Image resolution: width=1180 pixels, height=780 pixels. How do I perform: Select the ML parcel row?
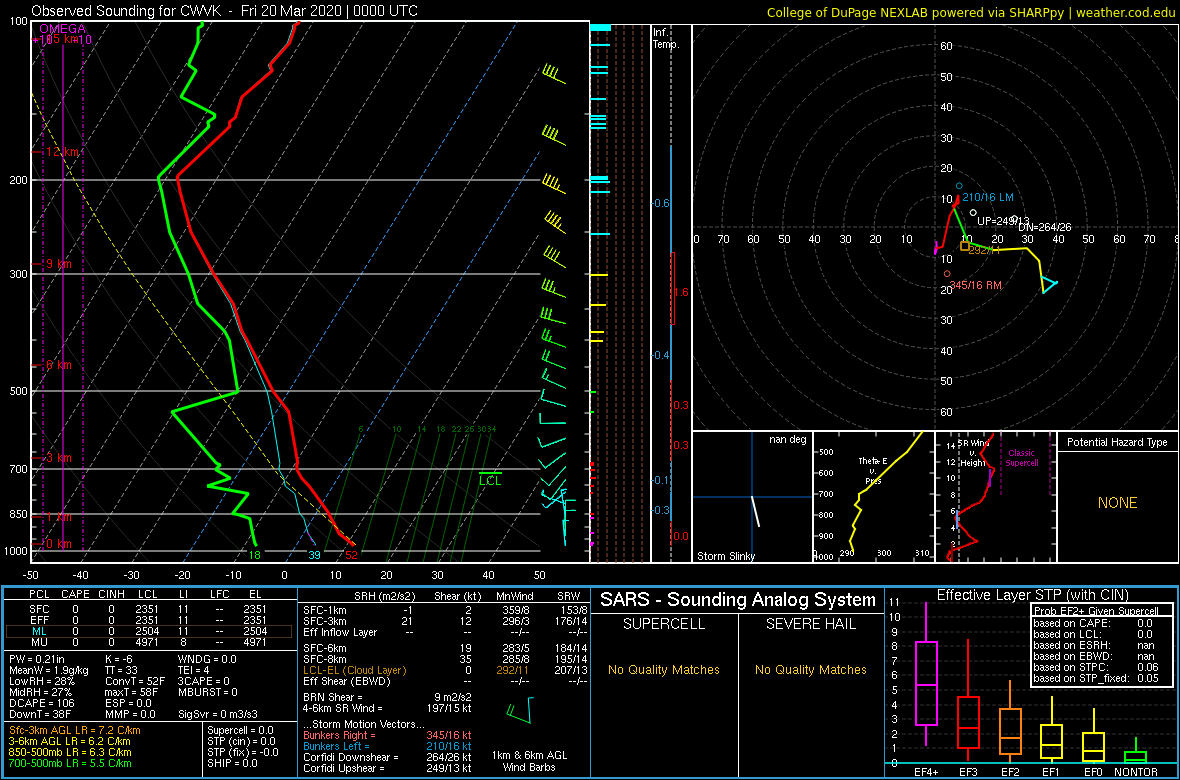[x=151, y=632]
